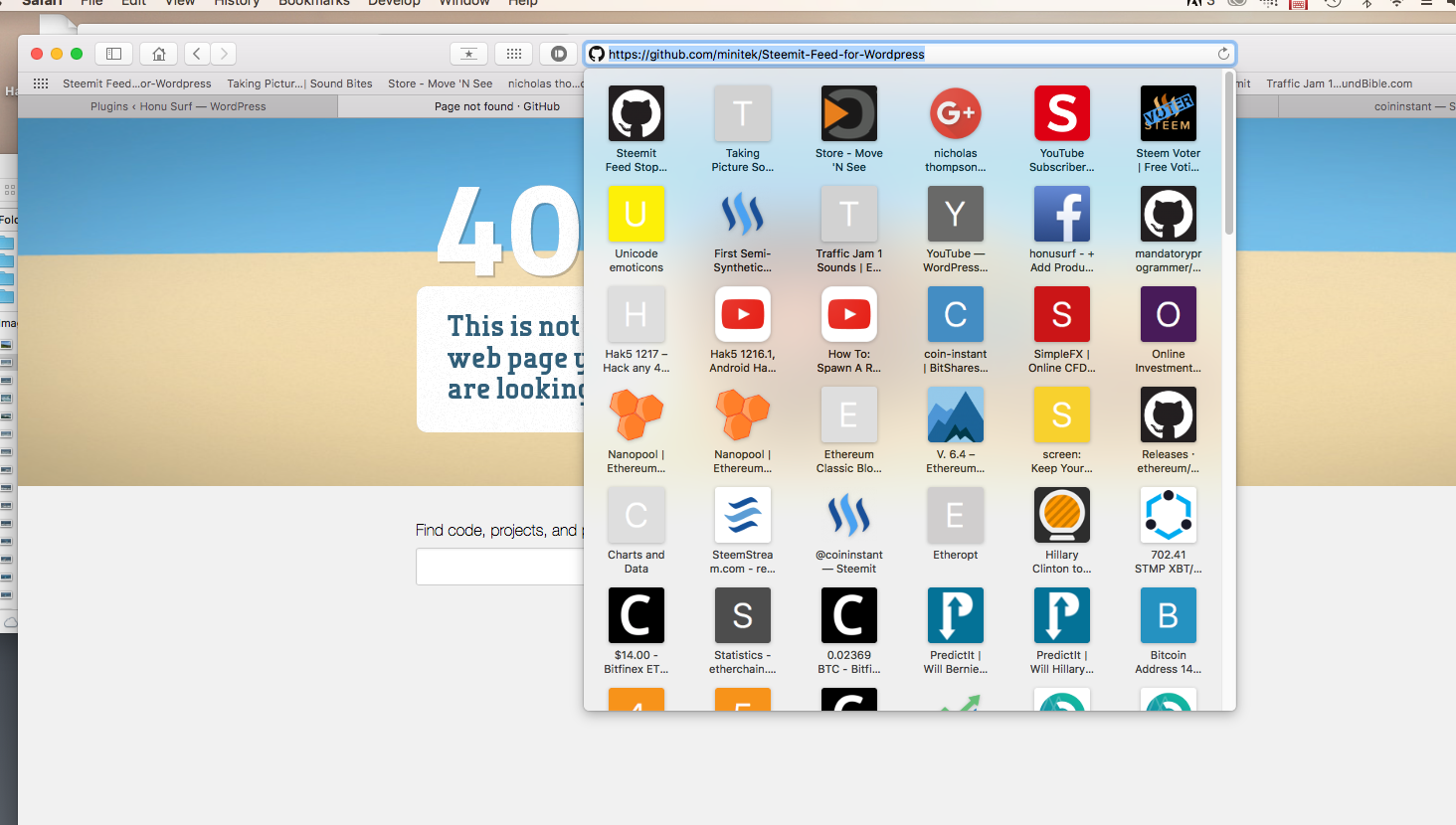Screen dimensions: 1456x825
Task: Click the GitHub URL address field
Action: pyautogui.click(x=909, y=54)
